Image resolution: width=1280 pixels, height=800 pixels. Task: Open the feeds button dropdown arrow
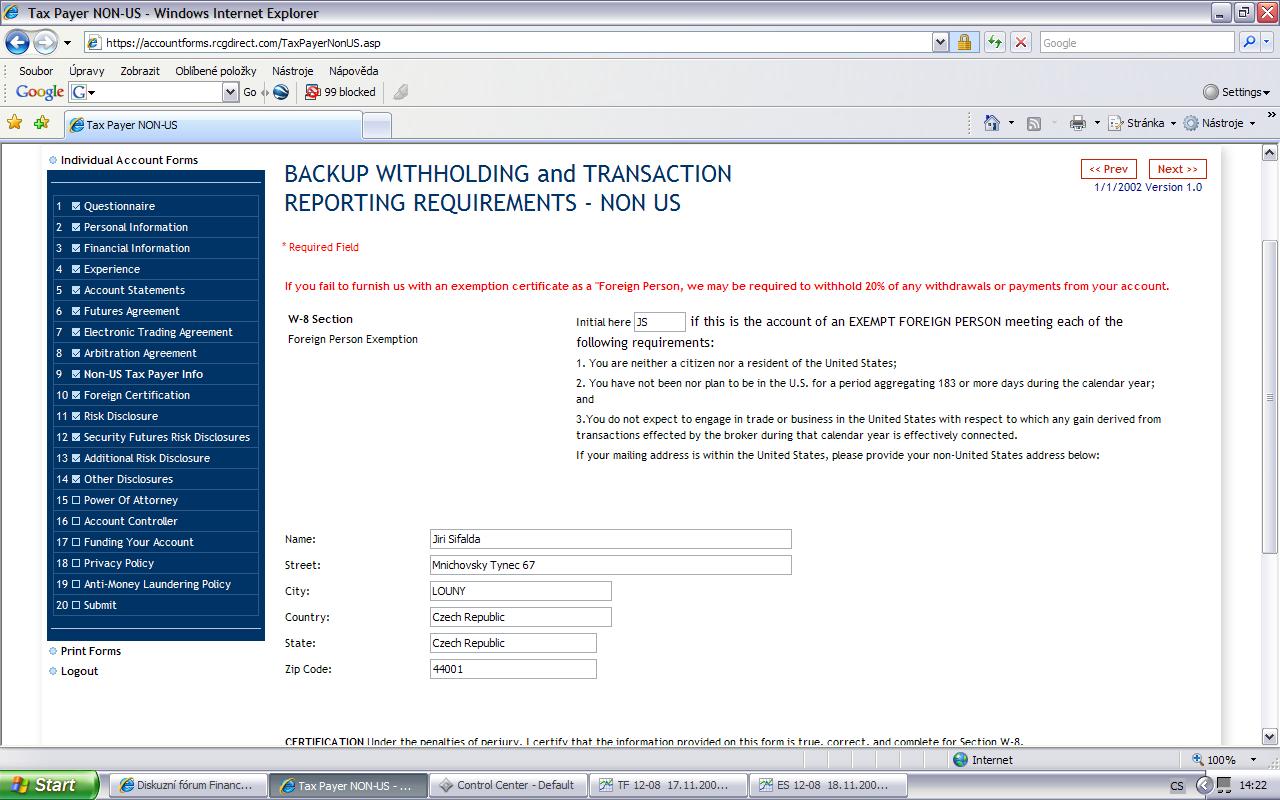point(1053,123)
